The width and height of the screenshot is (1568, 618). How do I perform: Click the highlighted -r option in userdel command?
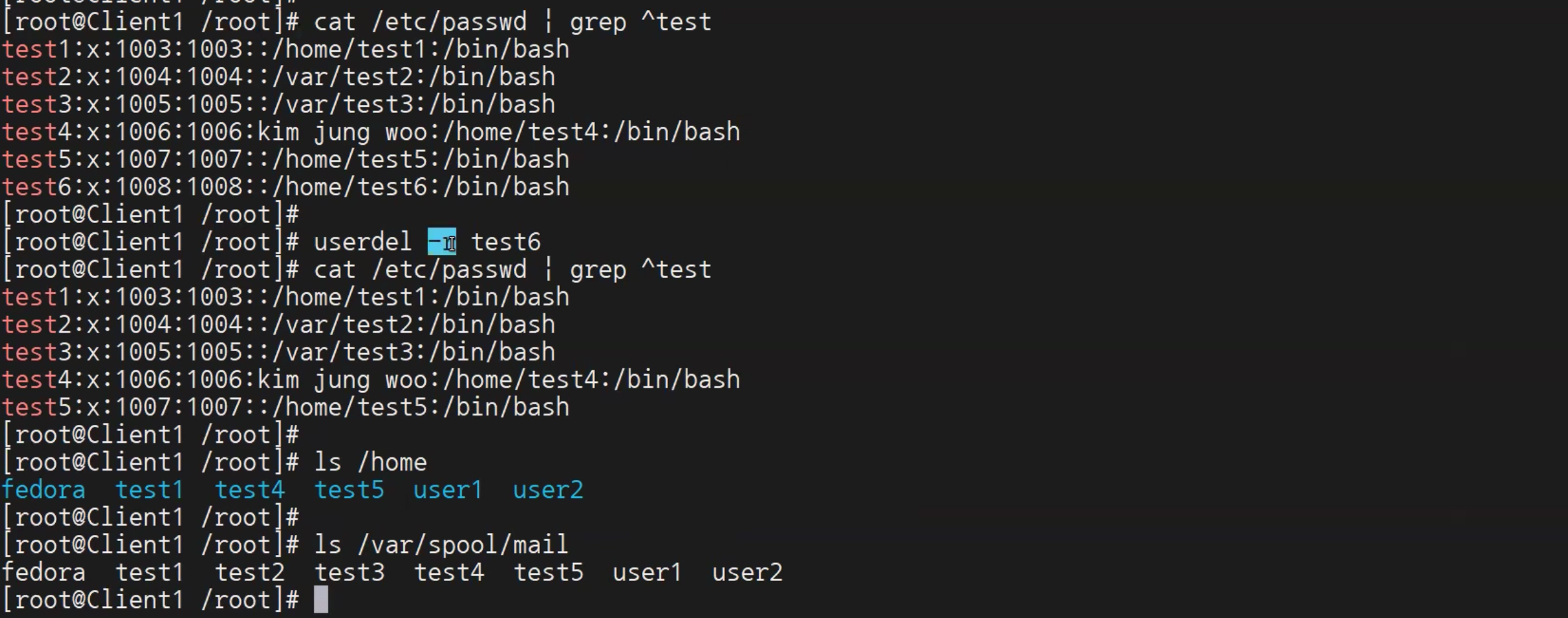(442, 242)
